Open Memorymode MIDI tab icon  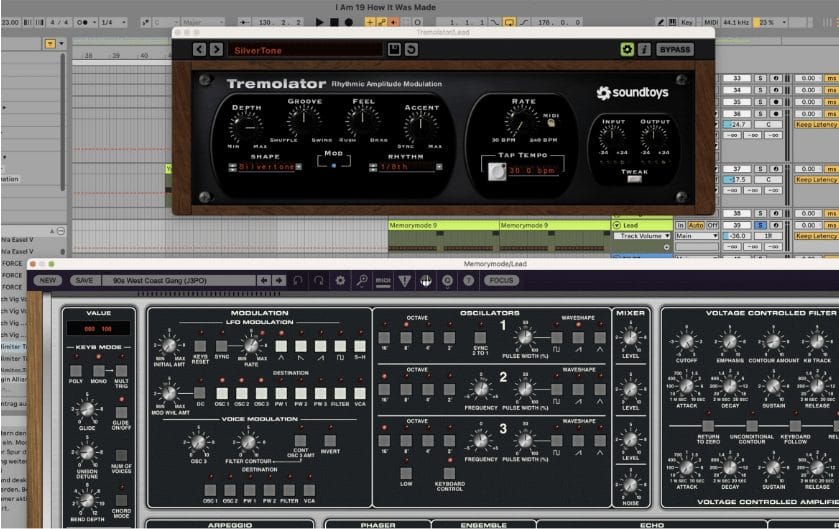pyautogui.click(x=383, y=280)
